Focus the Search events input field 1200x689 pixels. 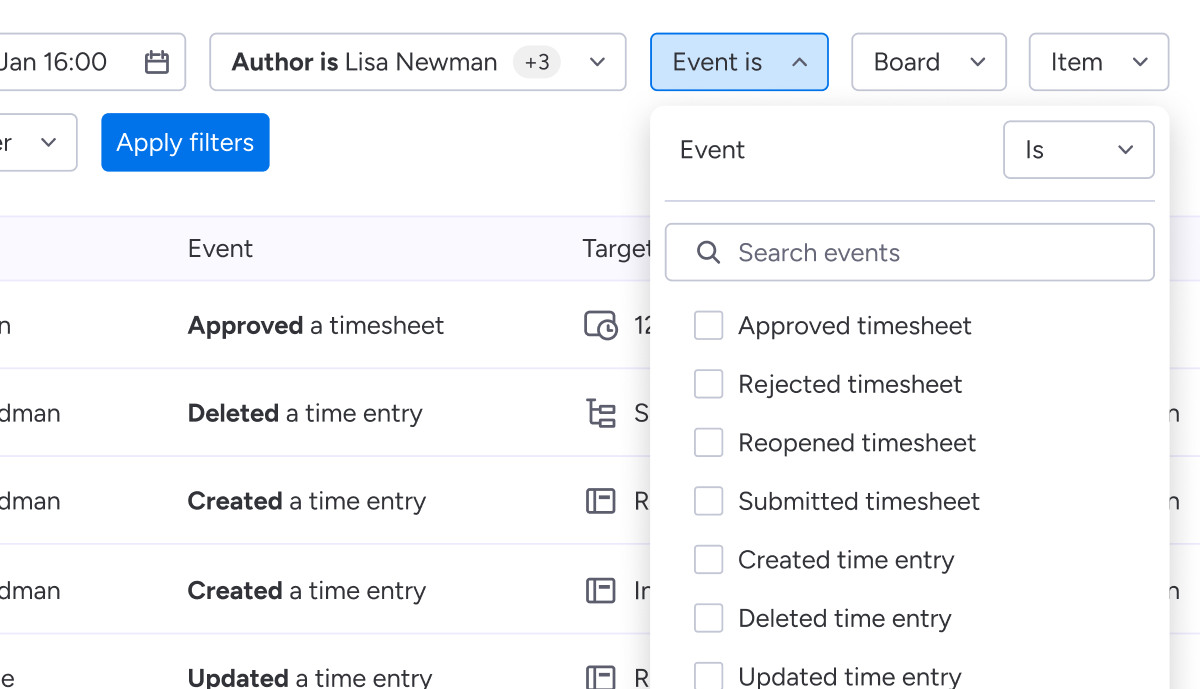click(x=930, y=253)
